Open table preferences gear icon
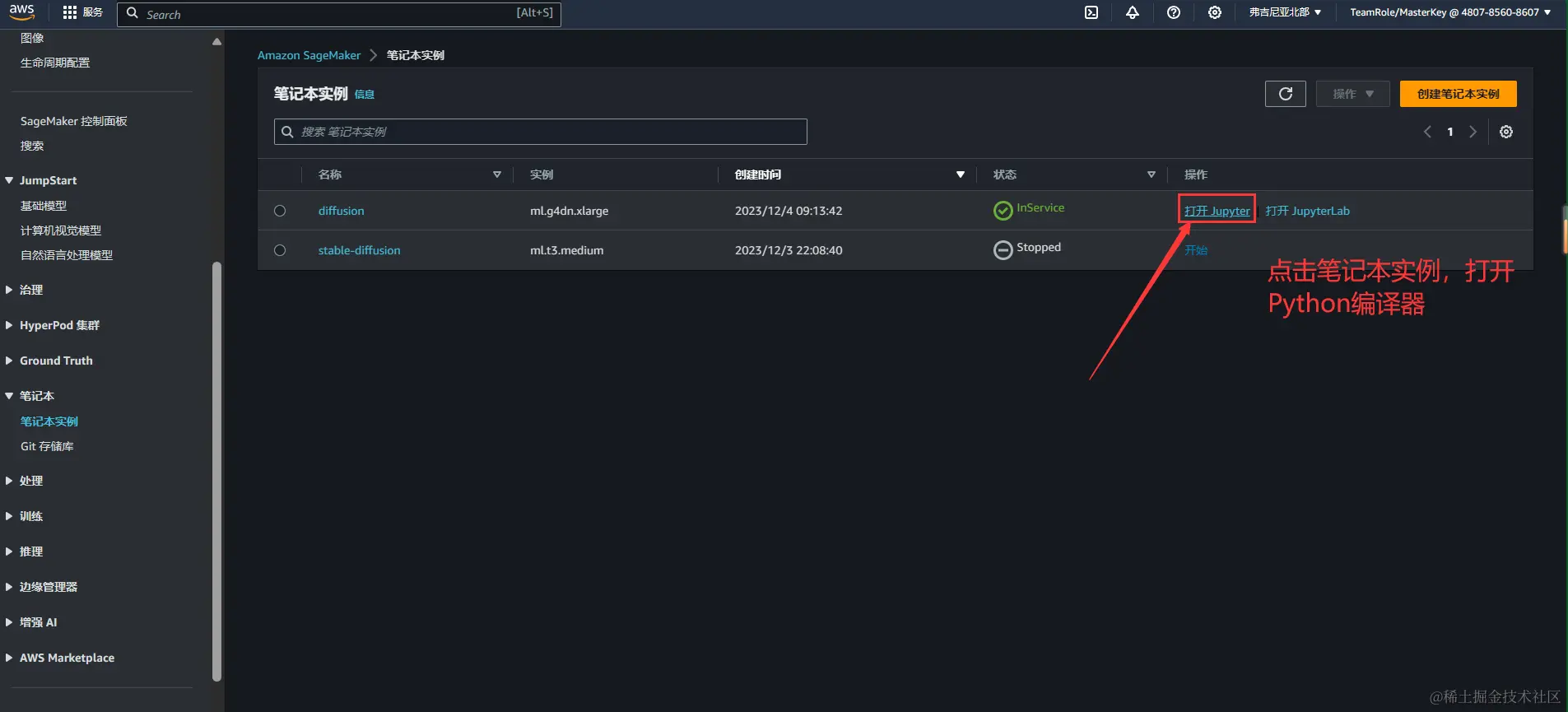This screenshot has width=1568, height=712. (1506, 132)
